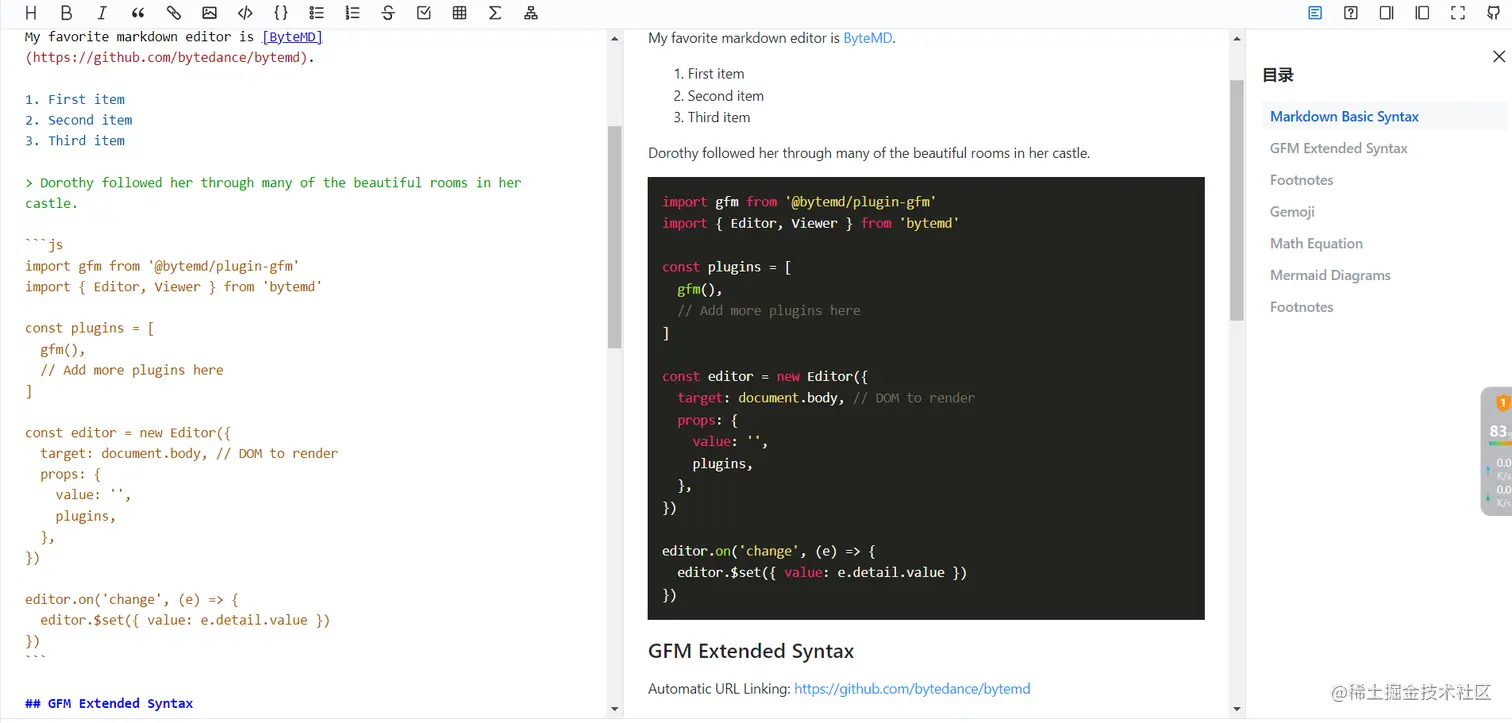Image resolution: width=1512 pixels, height=723 pixels.
Task: Click 'GFM Extended Syntax' heading in preview
Action: (x=751, y=651)
